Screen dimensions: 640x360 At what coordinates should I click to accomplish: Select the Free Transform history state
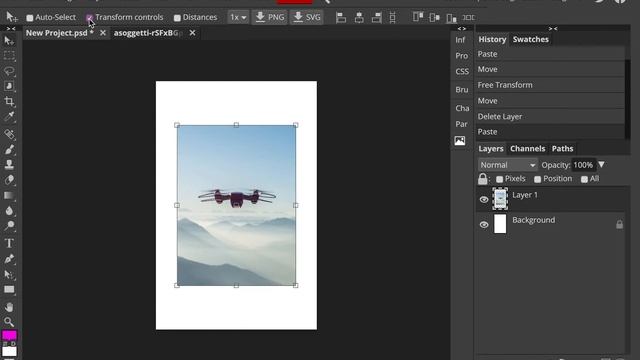(550, 85)
